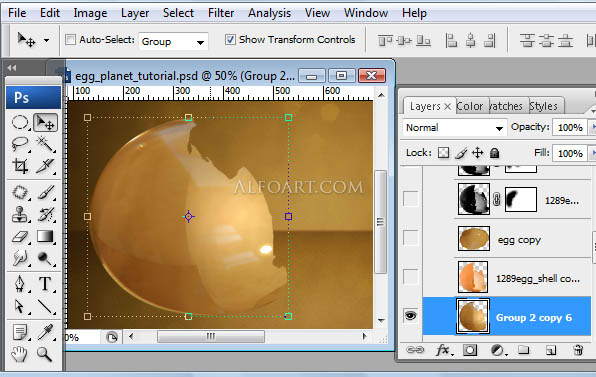Select the Slice tool

coord(46,166)
